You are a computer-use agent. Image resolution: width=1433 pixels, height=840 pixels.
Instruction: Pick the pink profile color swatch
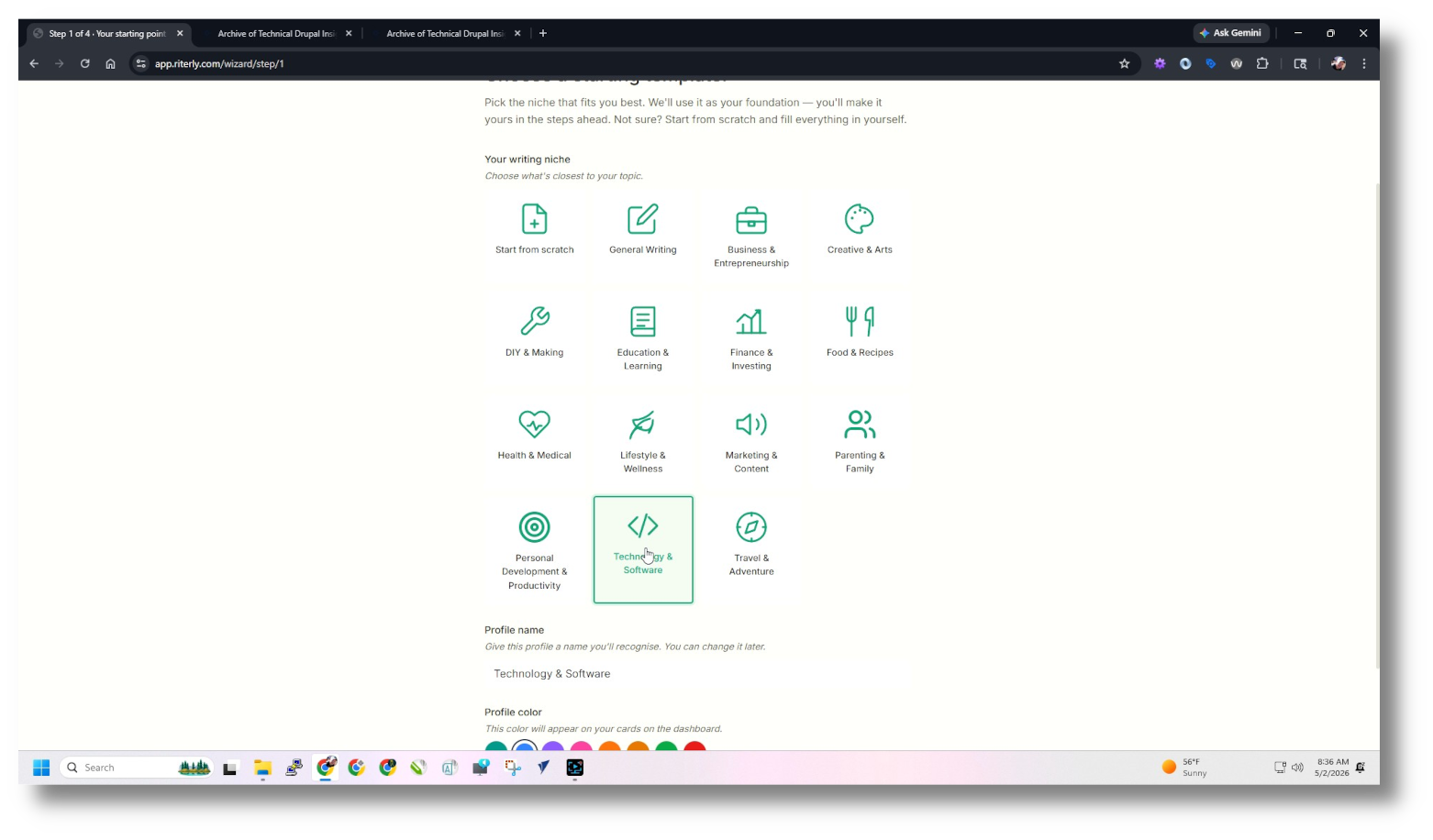coord(582,747)
